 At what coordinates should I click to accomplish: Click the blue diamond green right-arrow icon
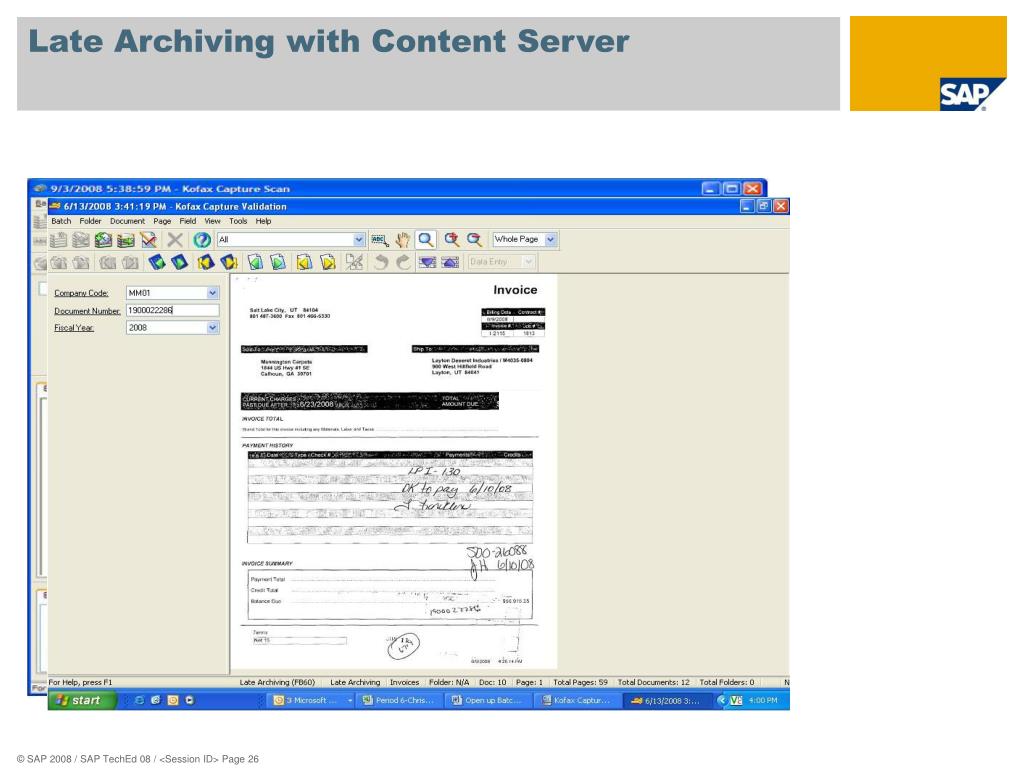click(x=180, y=263)
